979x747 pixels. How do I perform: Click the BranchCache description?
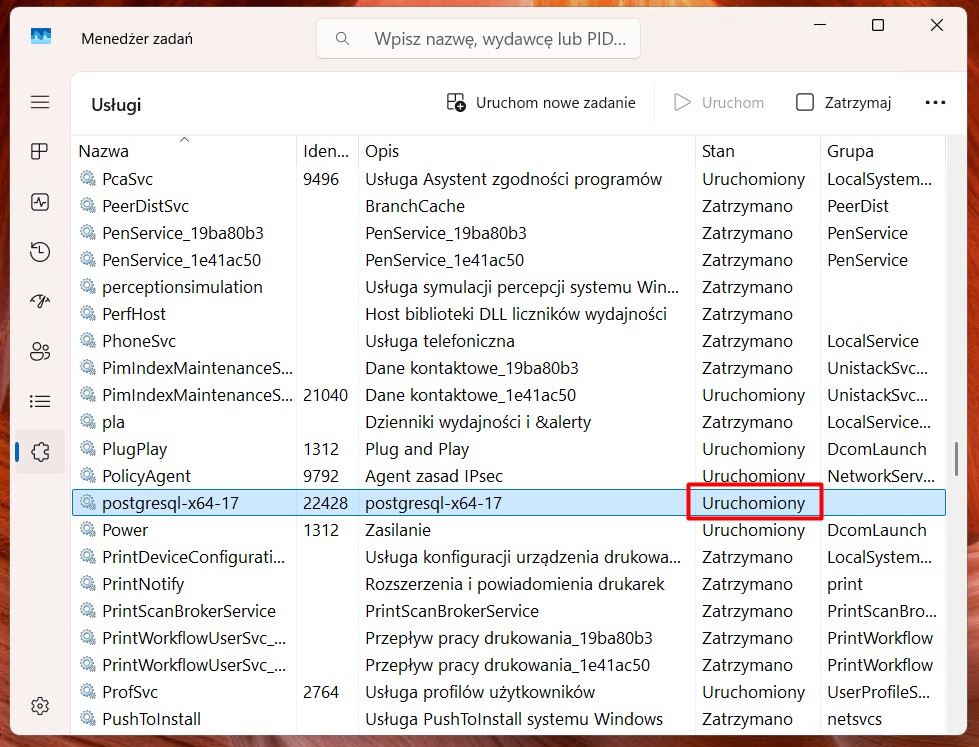415,205
